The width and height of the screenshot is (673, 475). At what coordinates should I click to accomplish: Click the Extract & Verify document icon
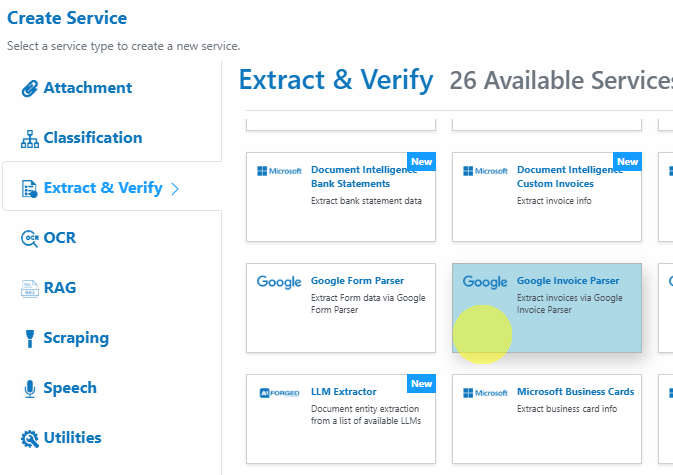pos(30,189)
